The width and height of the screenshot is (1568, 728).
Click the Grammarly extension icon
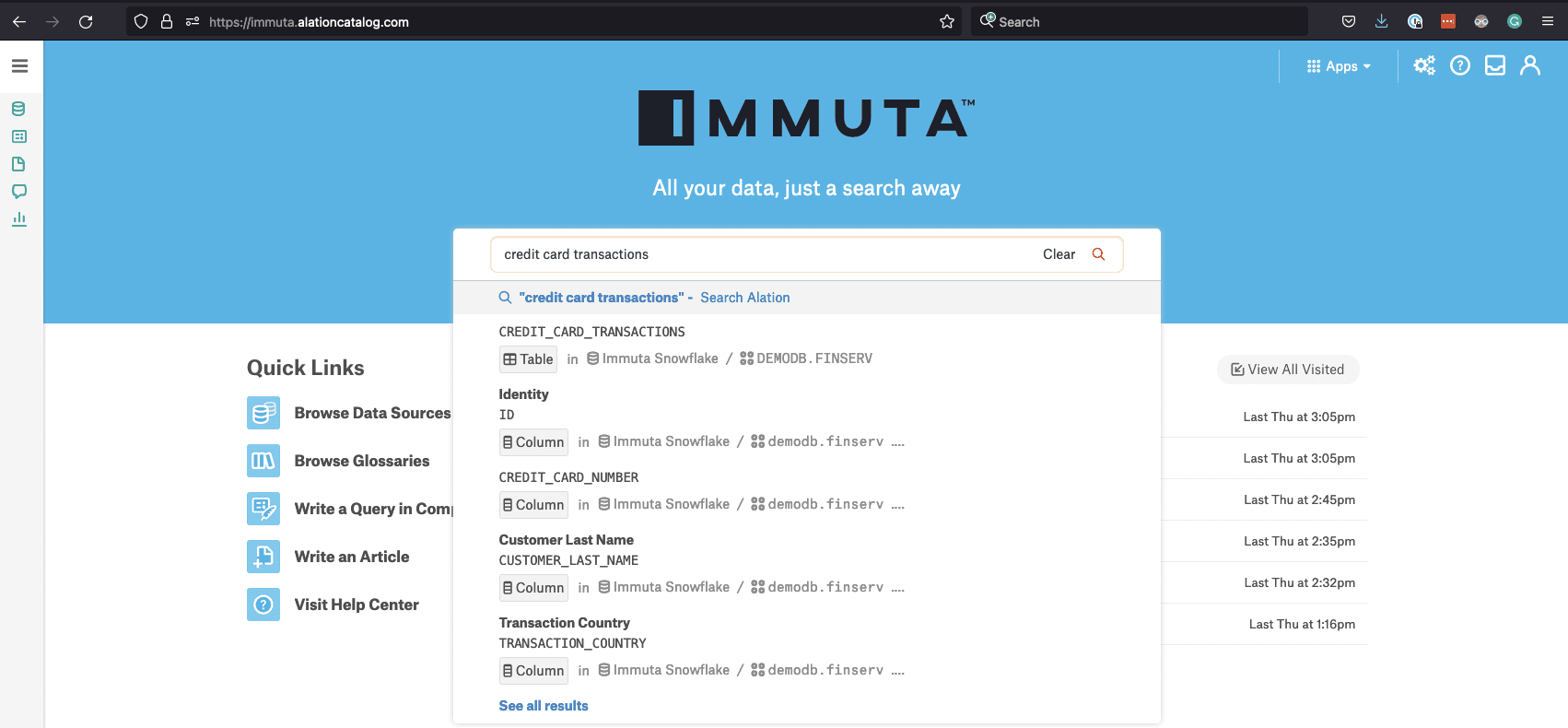pyautogui.click(x=1515, y=21)
